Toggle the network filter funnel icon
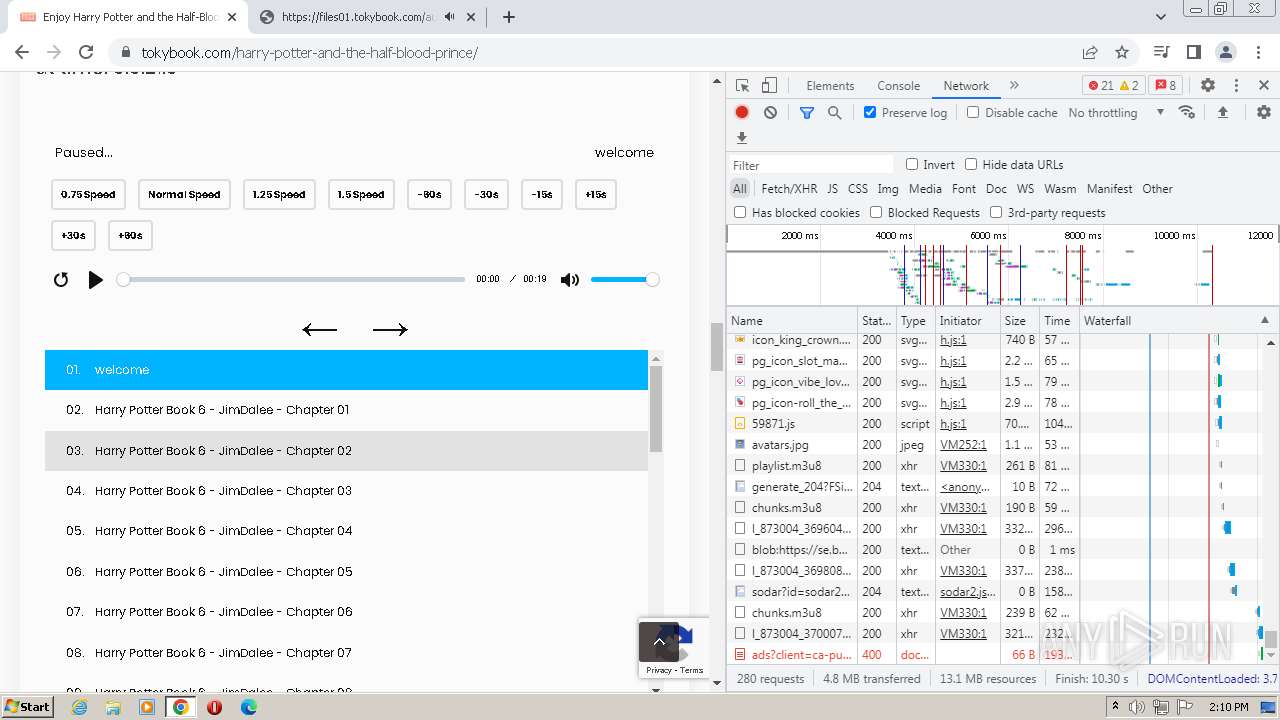This screenshot has height=720, width=1280. [807, 113]
